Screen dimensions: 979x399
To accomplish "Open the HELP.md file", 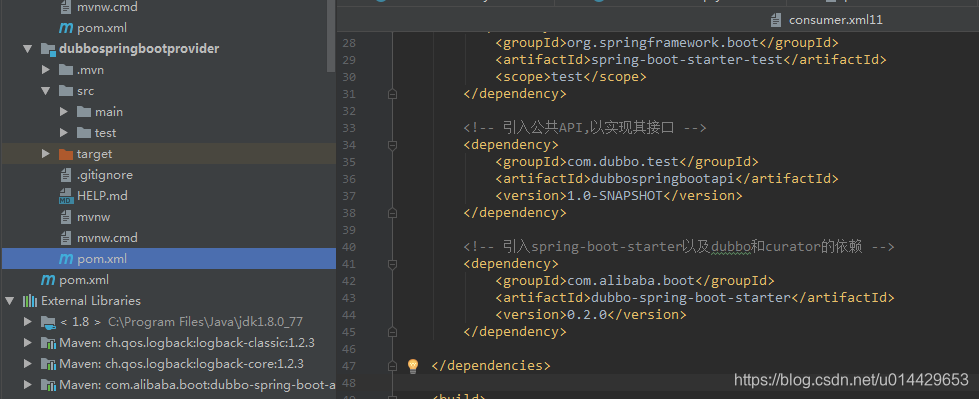I will [102, 196].
